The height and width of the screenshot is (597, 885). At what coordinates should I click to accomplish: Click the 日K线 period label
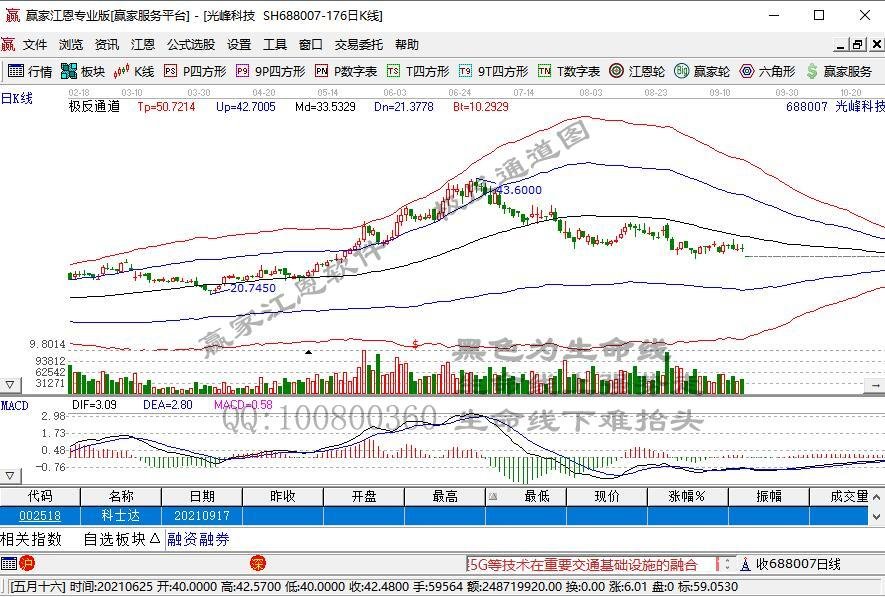[x=17, y=99]
